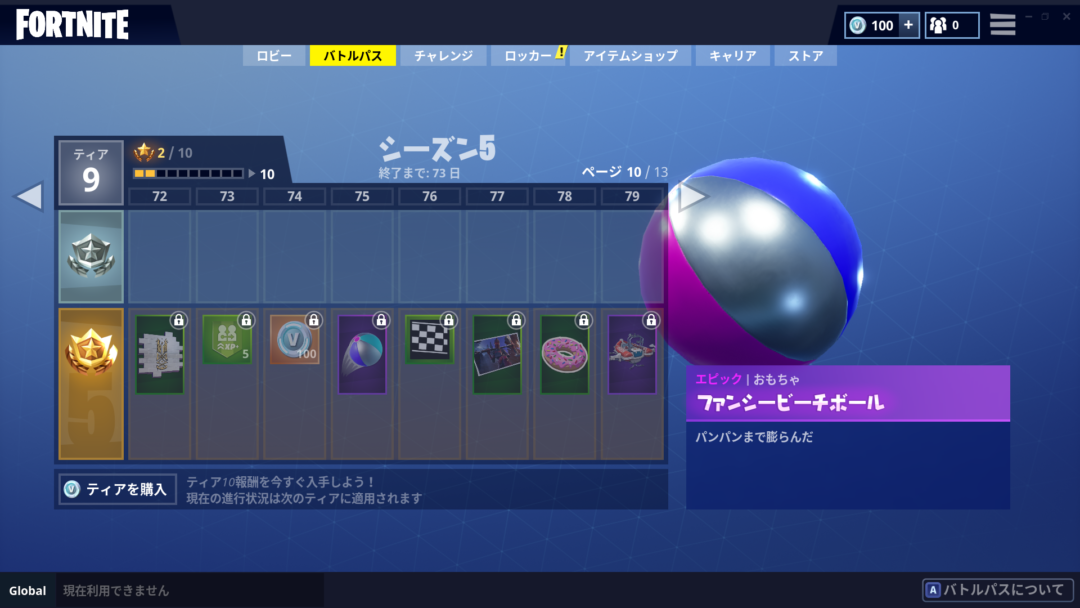Click the plus icon to add V-Bucks
This screenshot has height=608, width=1080.
tap(908, 25)
